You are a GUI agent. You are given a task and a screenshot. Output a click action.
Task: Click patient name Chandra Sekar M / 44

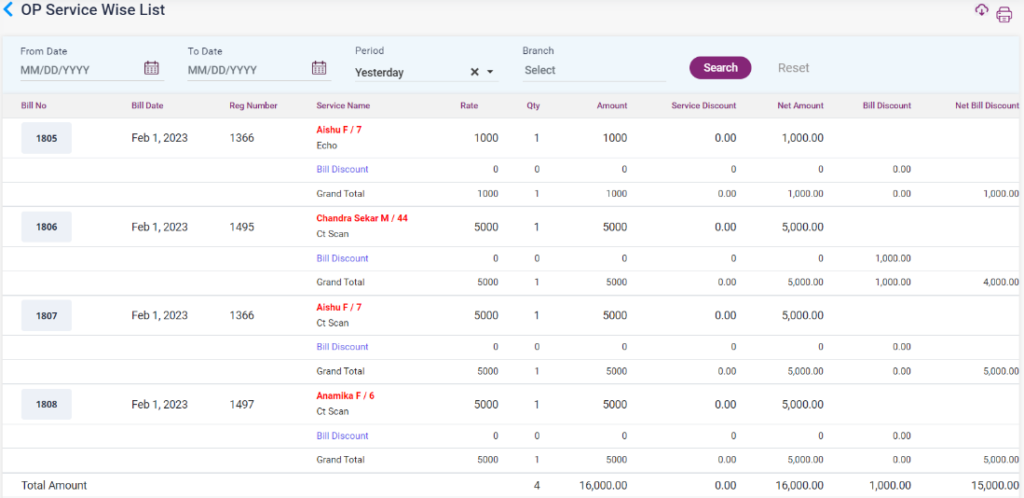362,218
